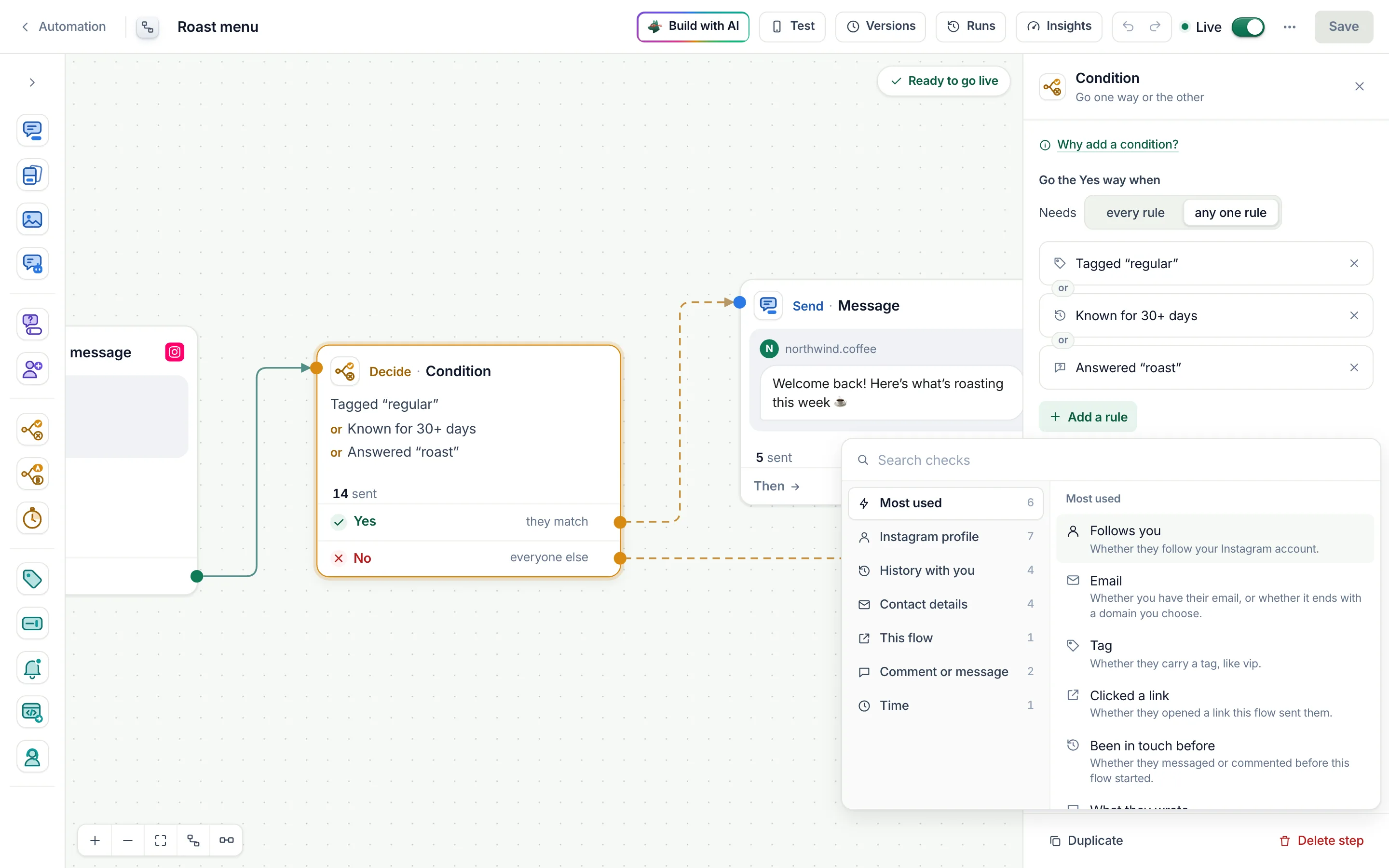Add a Condition step from sidebar
This screenshot has width=1389, height=868.
coord(32,429)
